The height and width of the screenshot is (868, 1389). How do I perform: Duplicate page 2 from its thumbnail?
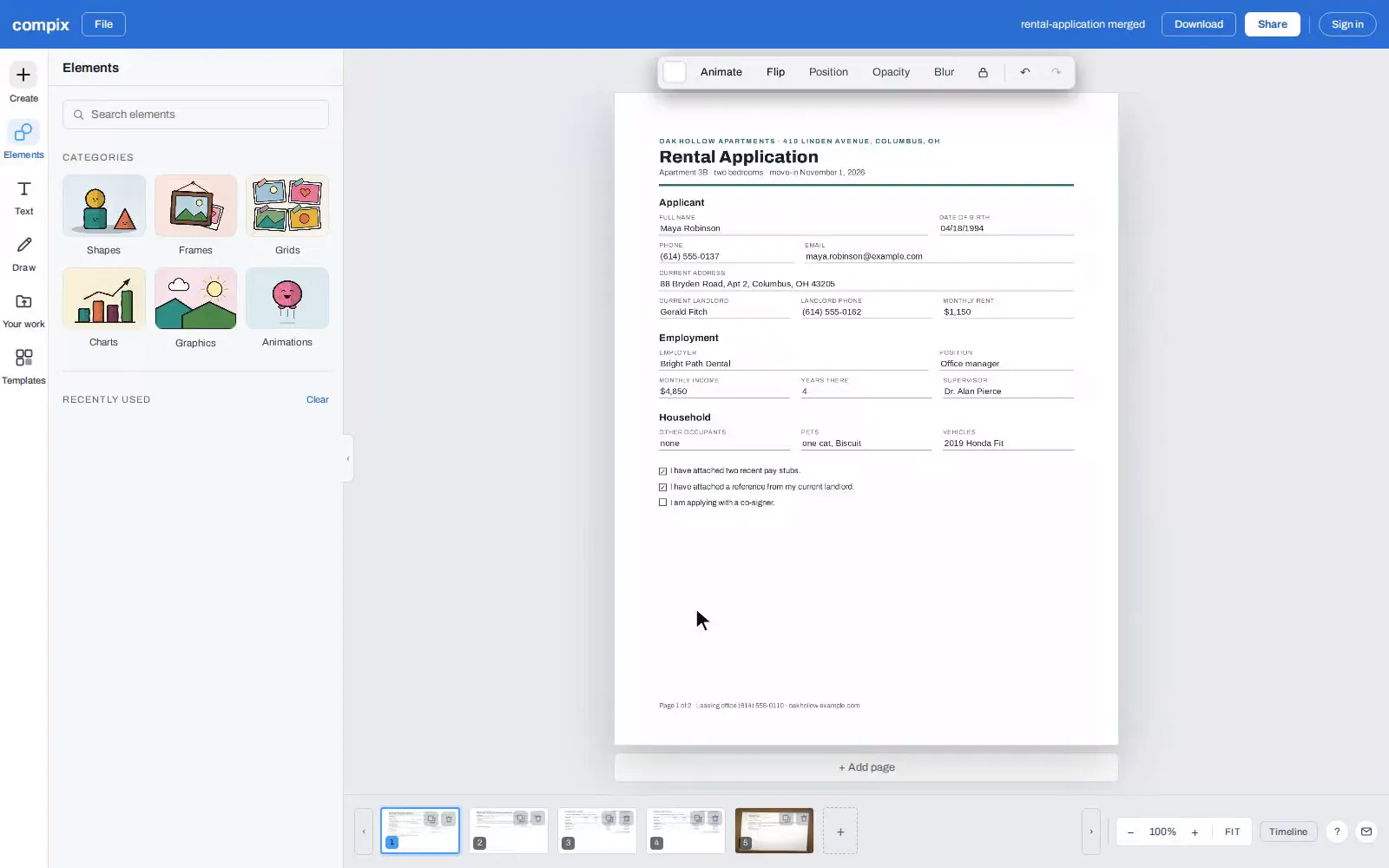pos(520,819)
